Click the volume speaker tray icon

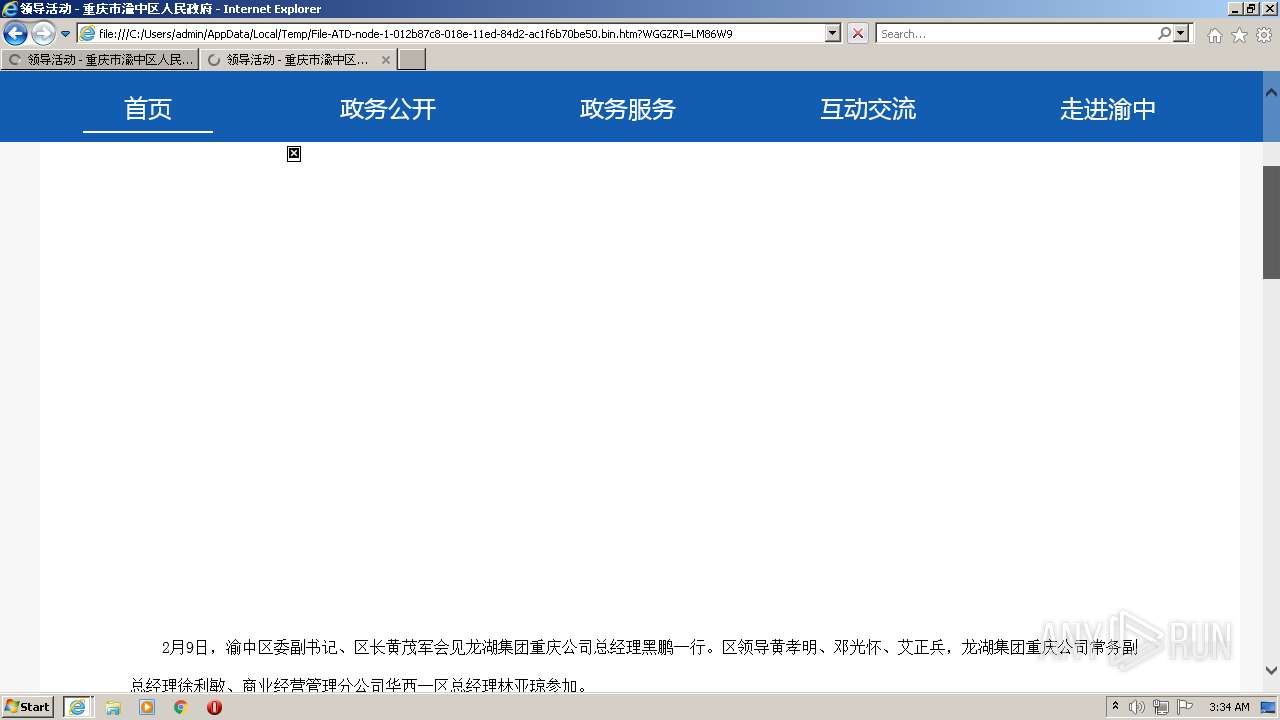coord(1137,707)
